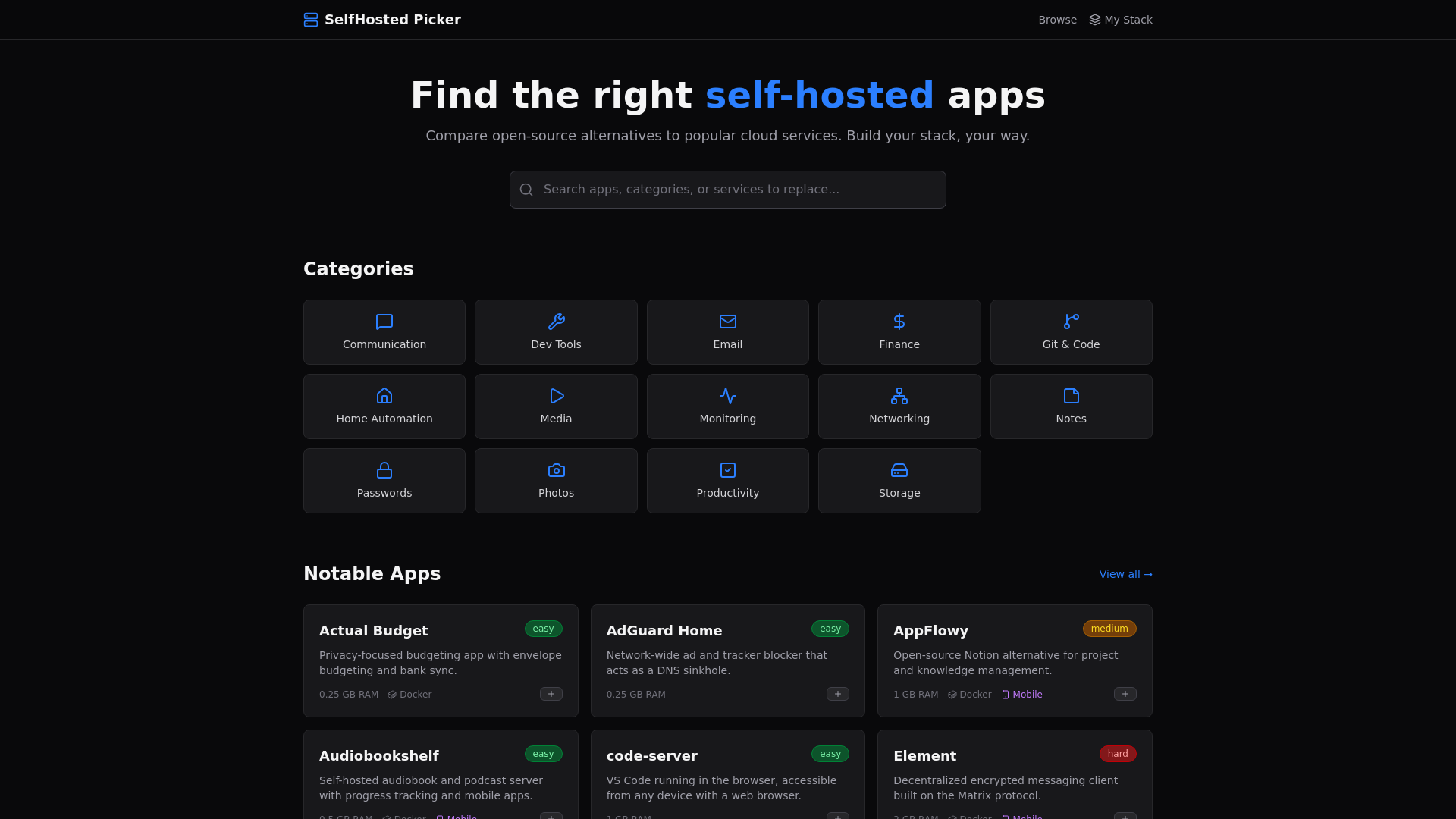This screenshot has height=819, width=1456.
Task: Open the AdGuard Home app title
Action: pyautogui.click(x=664, y=631)
